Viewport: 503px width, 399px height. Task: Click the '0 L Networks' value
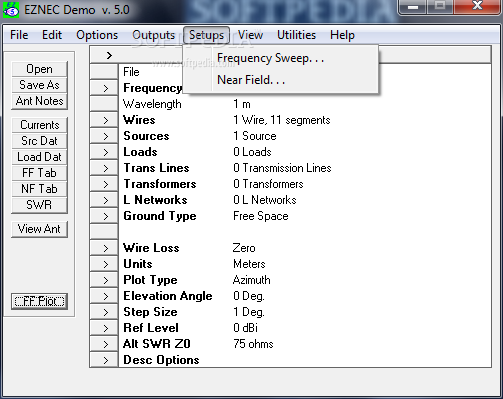[265, 200]
